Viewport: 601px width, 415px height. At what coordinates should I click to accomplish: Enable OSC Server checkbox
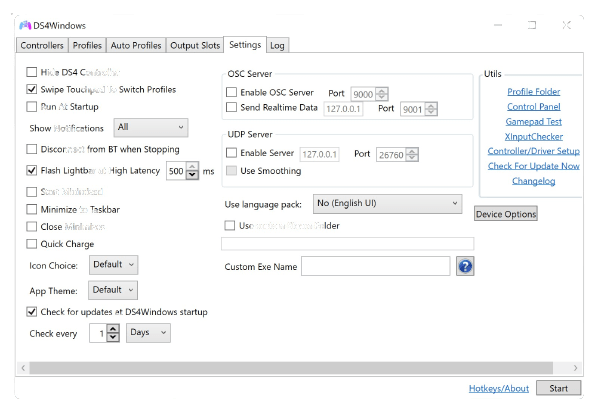232,92
